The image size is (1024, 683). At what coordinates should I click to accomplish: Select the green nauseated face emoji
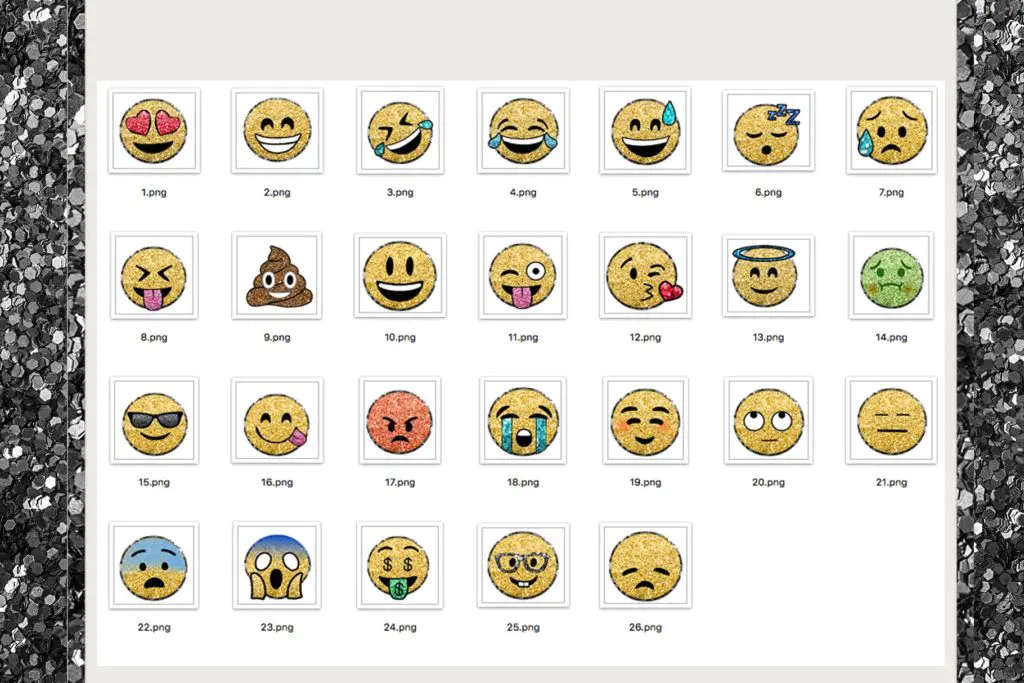(x=891, y=277)
